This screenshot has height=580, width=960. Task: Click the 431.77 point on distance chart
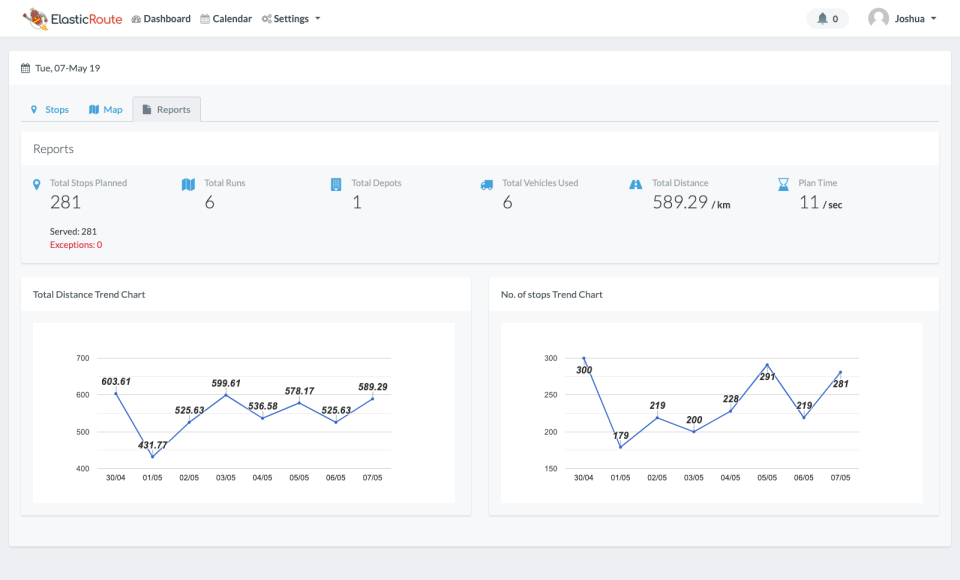tap(152, 457)
